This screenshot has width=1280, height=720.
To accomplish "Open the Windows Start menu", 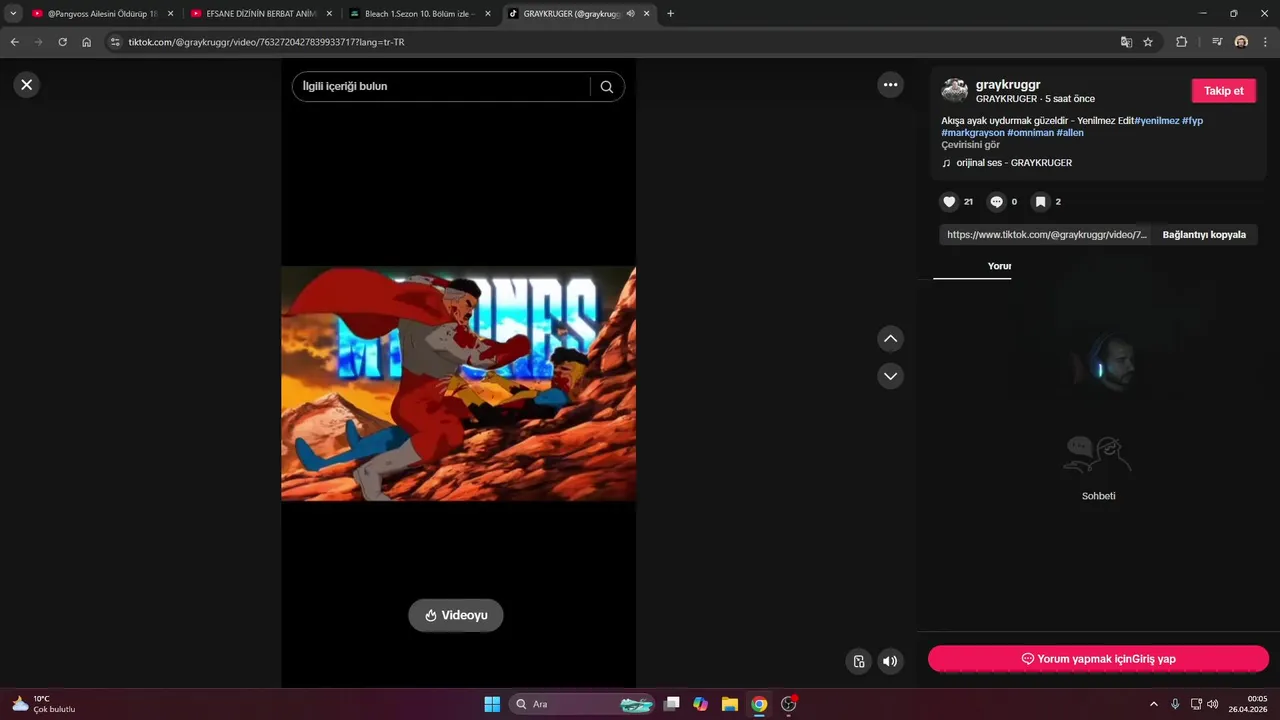I will click(492, 704).
